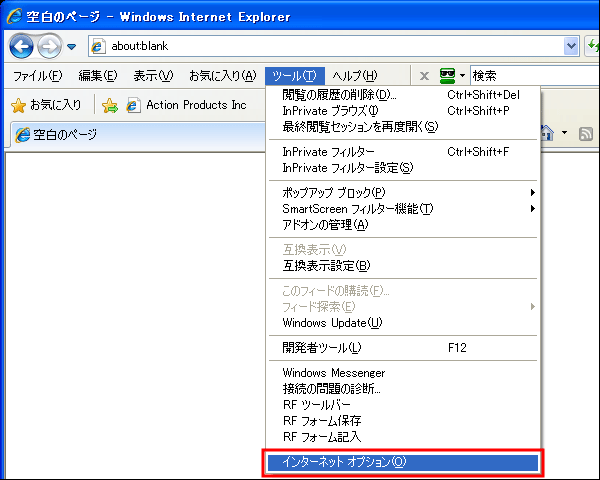Image resolution: width=600 pixels, height=480 pixels.
Task: Select Windows Update(U) menu item
Action: click(x=403, y=323)
